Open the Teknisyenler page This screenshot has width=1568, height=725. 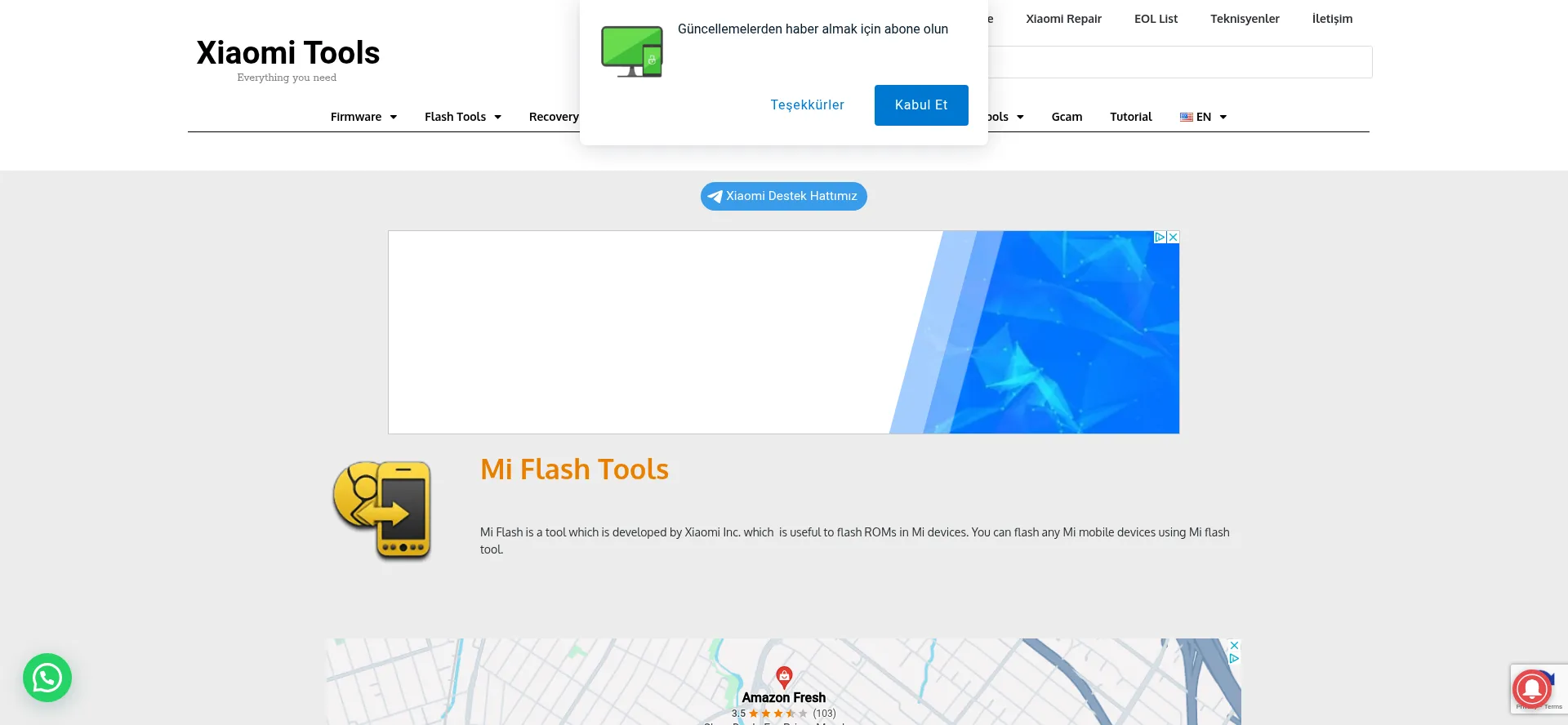(1245, 19)
